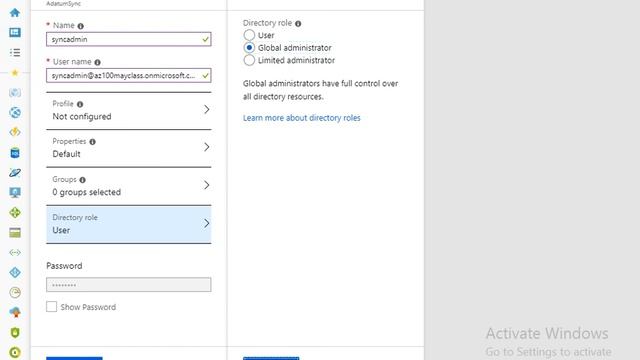Open Advisor cloud sidebar icon
Image resolution: width=640 pixels, height=360 pixels.
pos(15,313)
